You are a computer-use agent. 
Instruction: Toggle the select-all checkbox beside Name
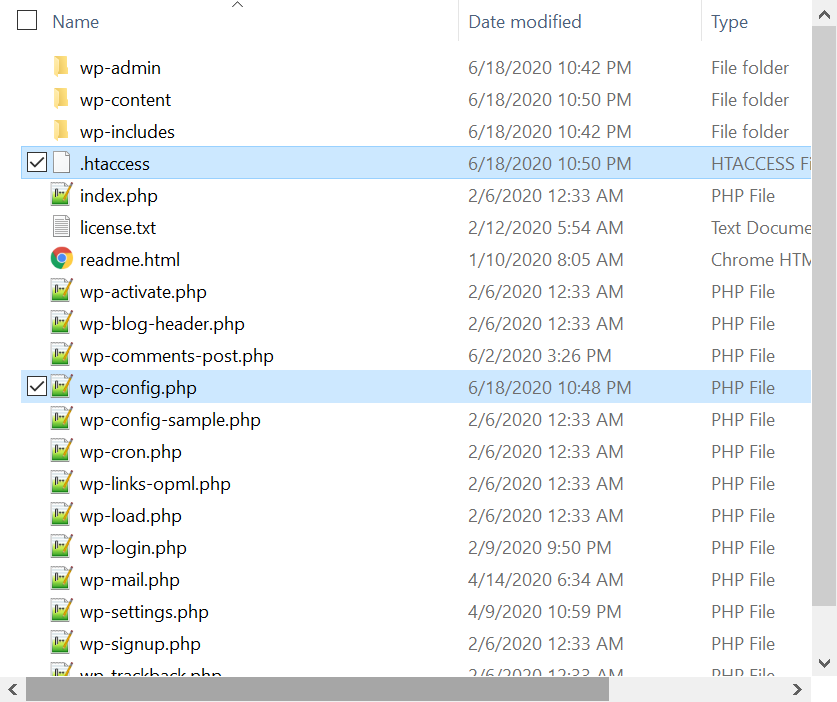(x=27, y=21)
